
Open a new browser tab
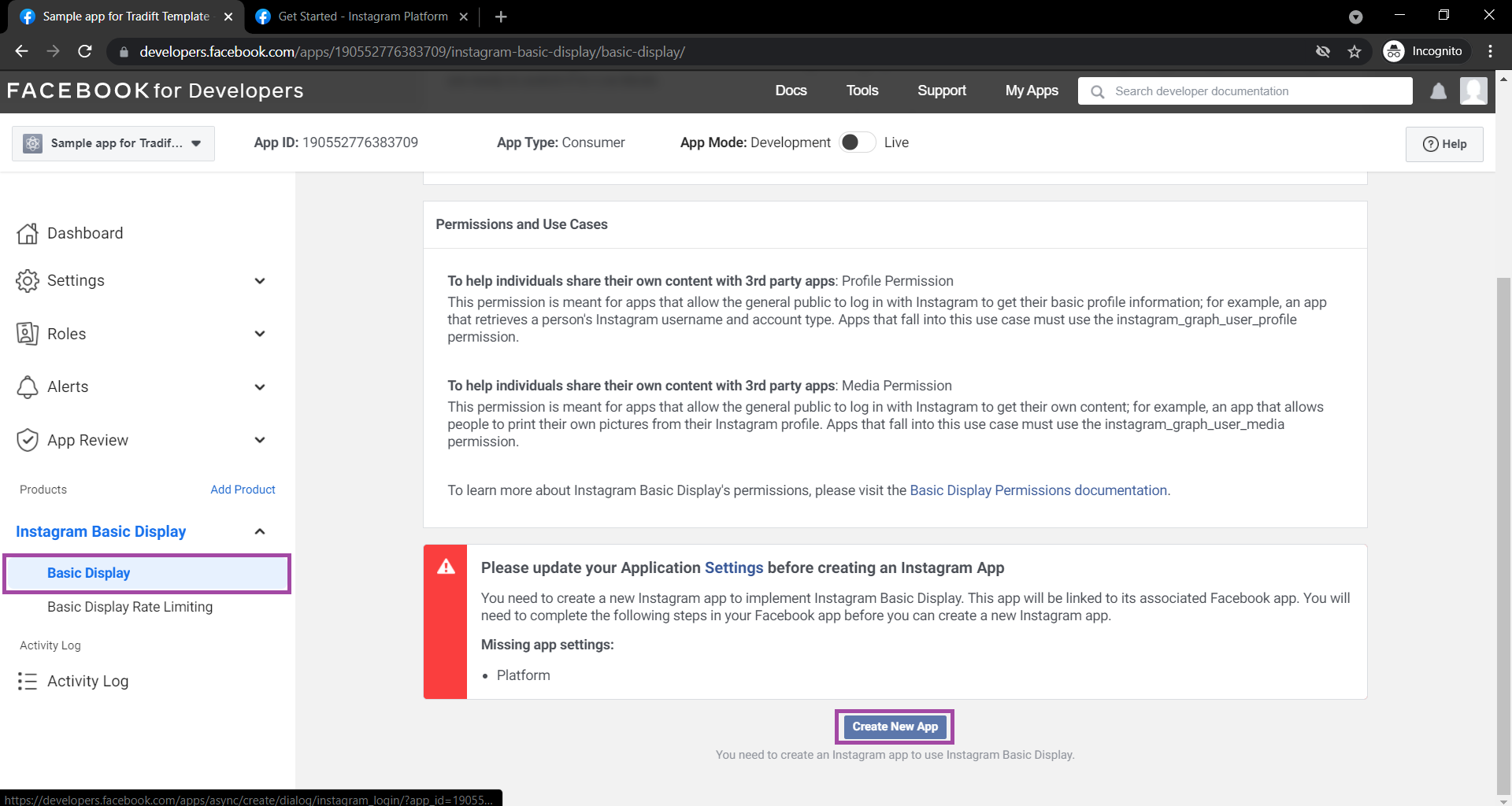click(501, 17)
